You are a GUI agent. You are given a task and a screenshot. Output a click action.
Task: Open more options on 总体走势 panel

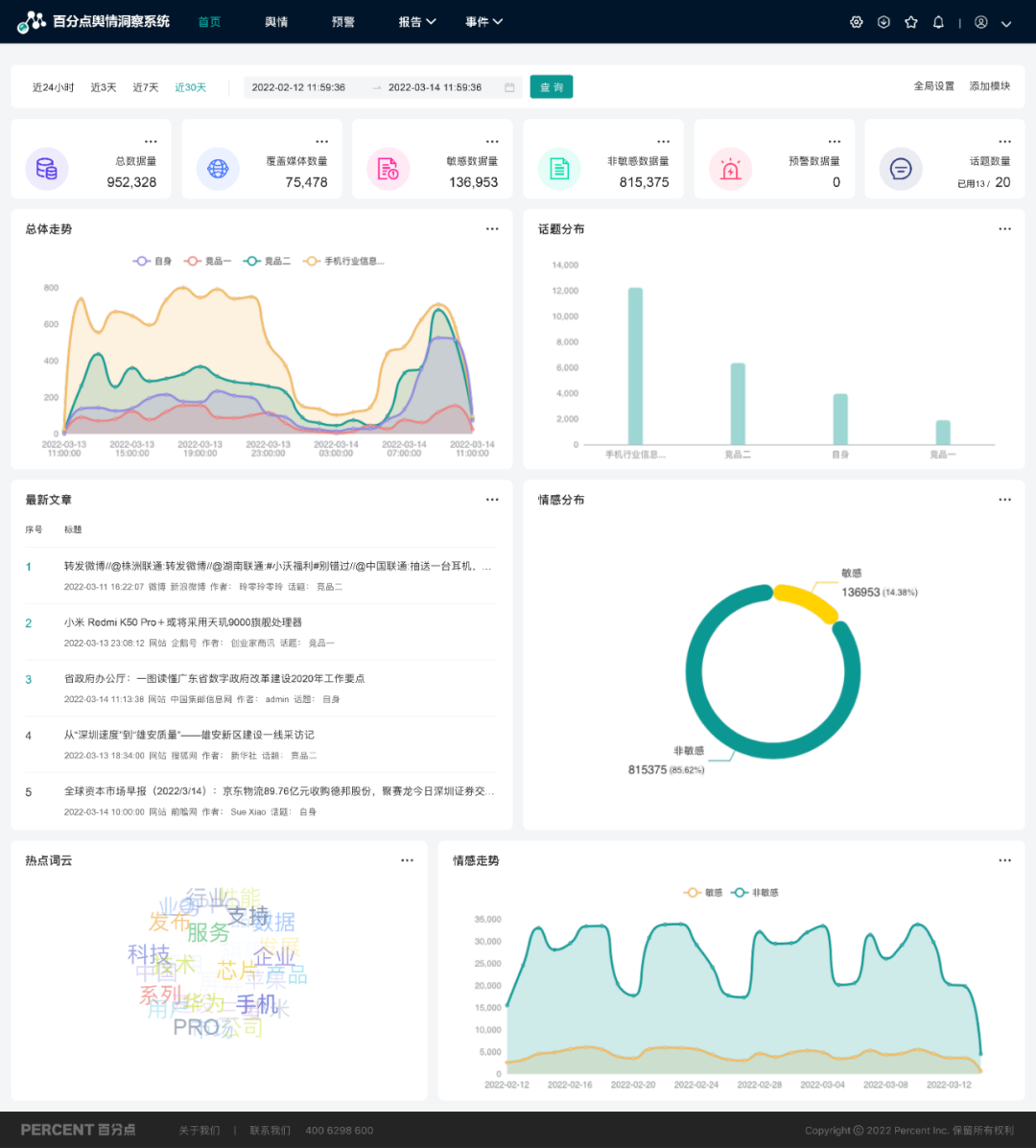click(x=492, y=229)
